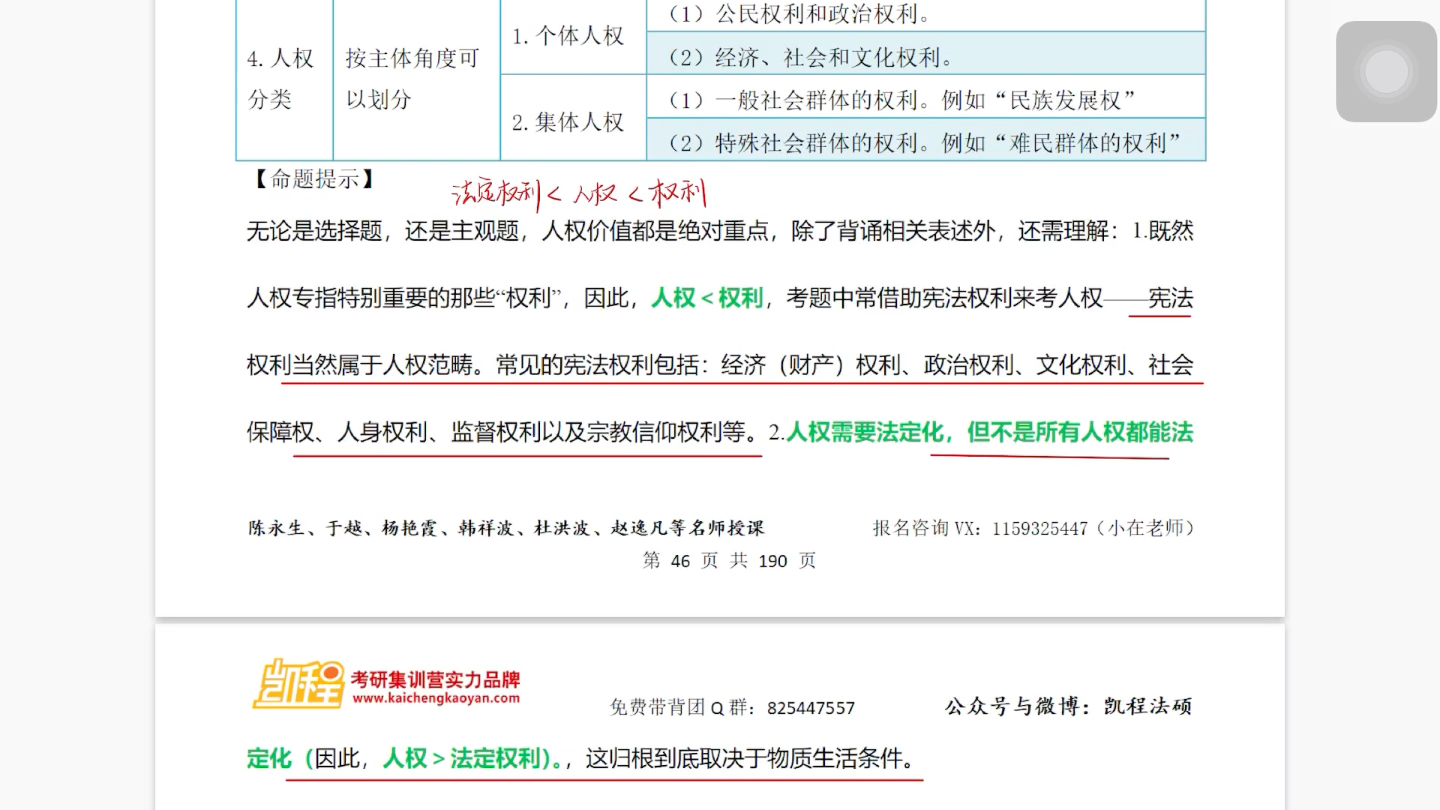This screenshot has height=810, width=1440.
Task: Click the page number '第 46 页 共 190 页'
Action: pos(729,561)
